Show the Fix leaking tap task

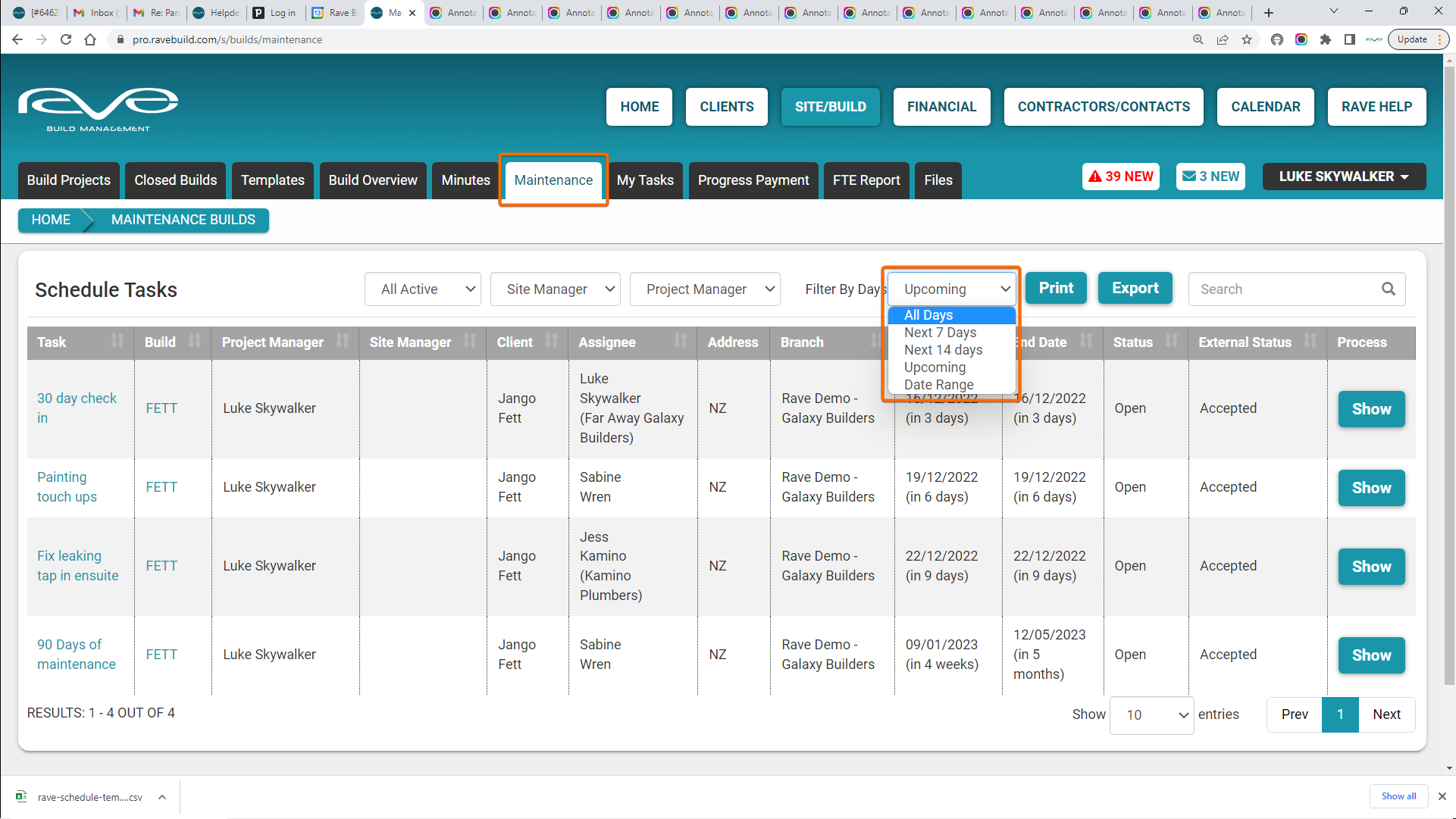1370,567
